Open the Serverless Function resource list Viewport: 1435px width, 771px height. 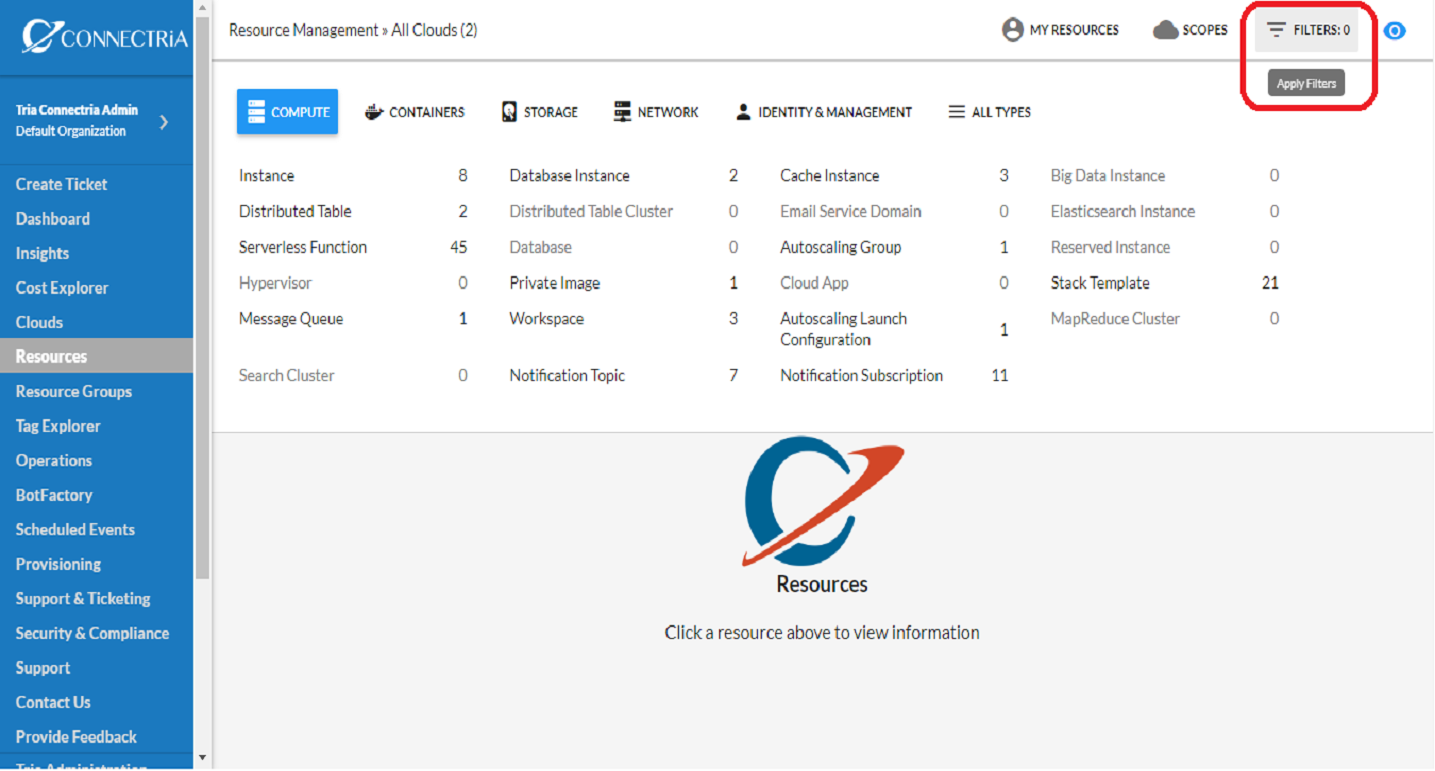[x=303, y=247]
